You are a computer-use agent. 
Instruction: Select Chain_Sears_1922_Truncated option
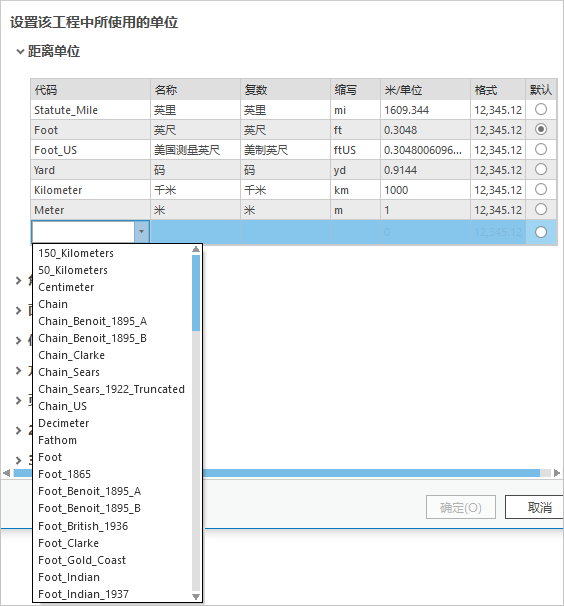point(111,389)
